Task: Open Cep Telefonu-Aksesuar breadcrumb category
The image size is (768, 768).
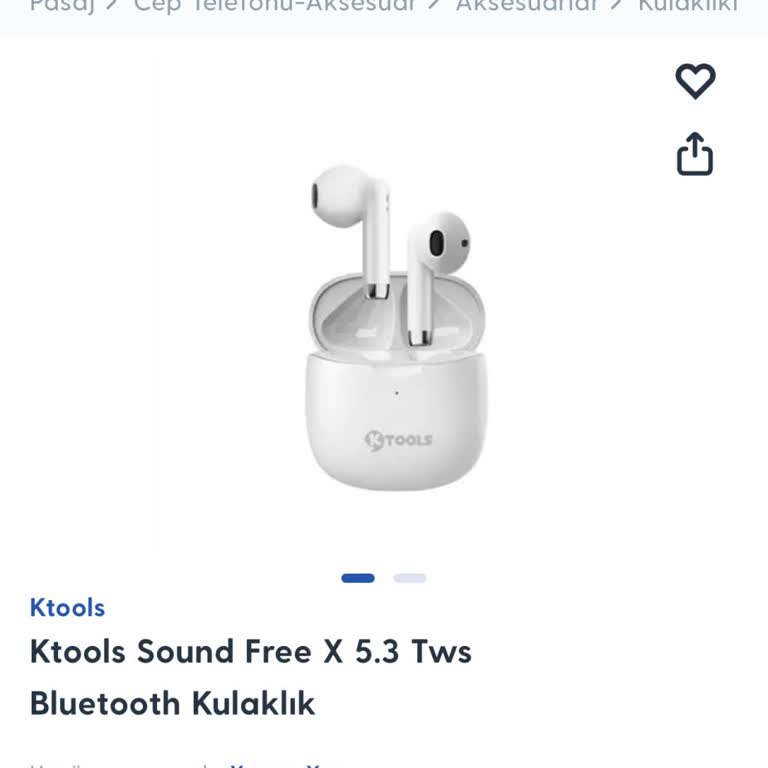Action: coord(274,6)
